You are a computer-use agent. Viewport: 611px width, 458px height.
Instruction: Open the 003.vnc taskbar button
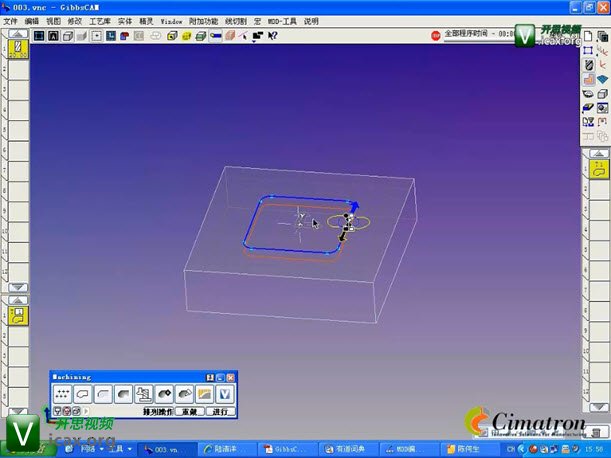[166, 449]
